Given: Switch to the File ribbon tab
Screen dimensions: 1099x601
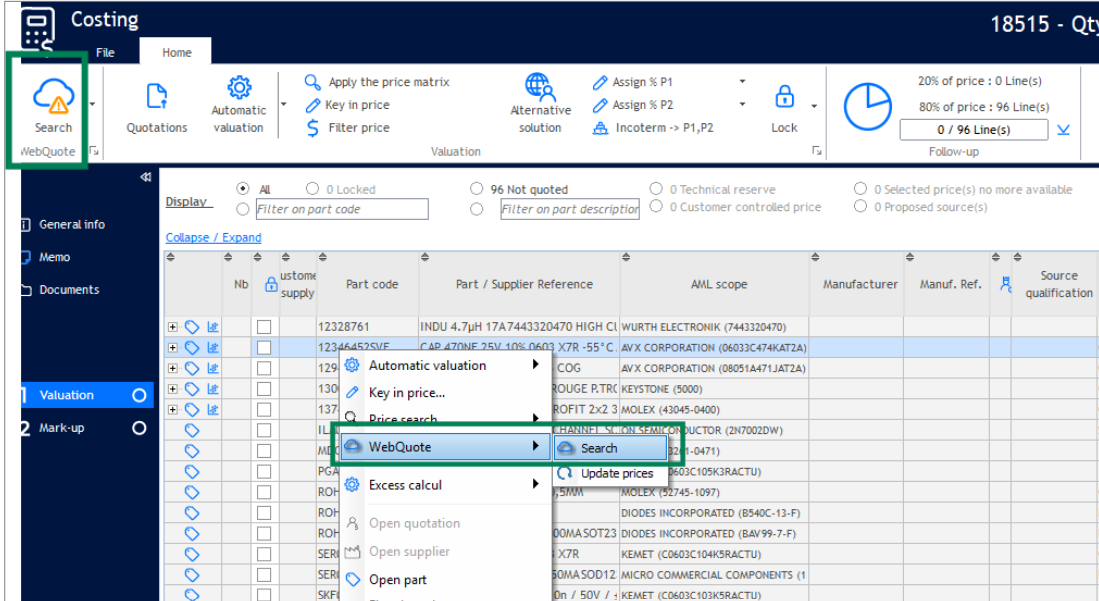Looking at the screenshot, I should click(105, 53).
